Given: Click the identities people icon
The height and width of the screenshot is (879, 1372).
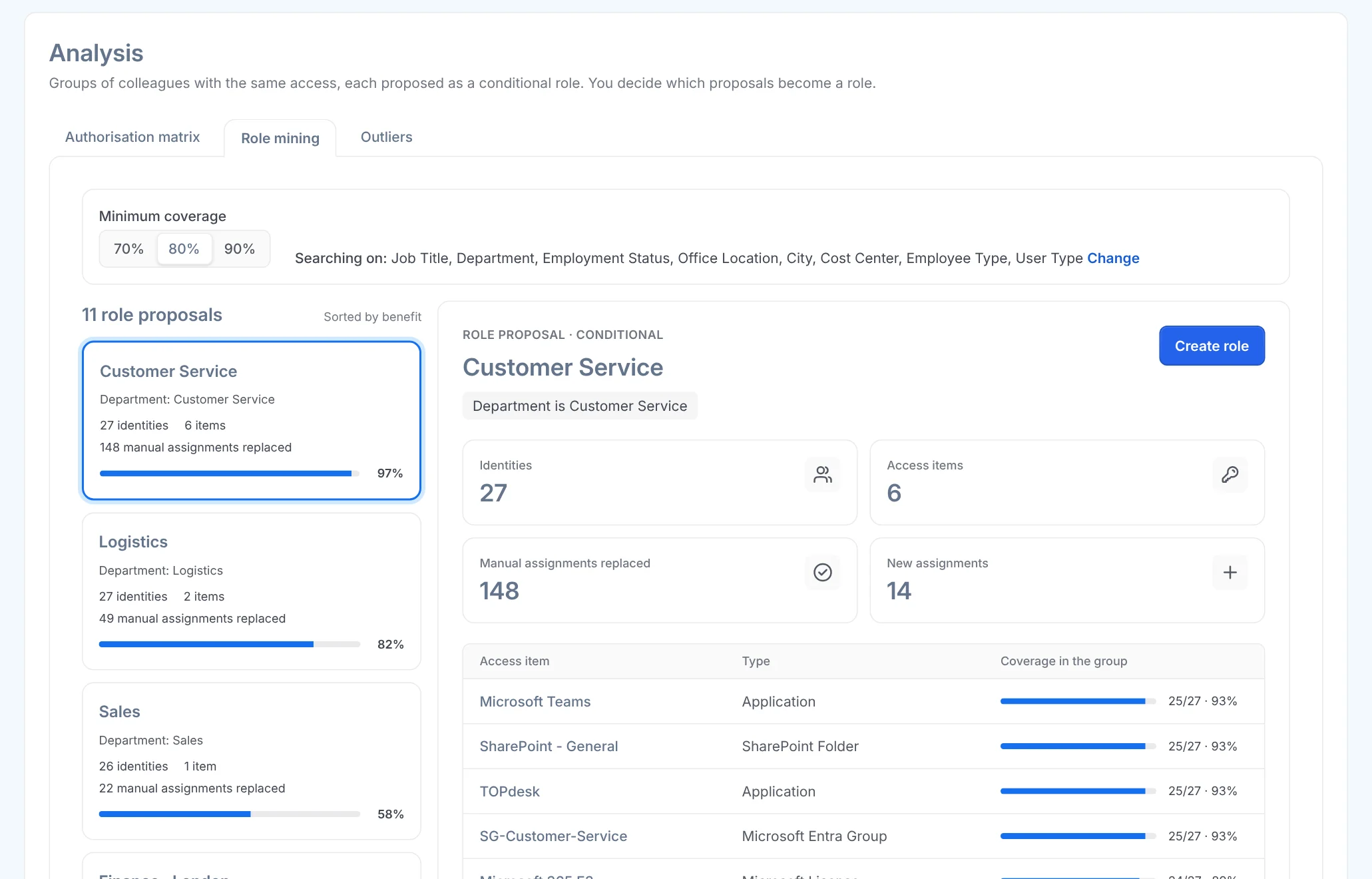Looking at the screenshot, I should 823,474.
